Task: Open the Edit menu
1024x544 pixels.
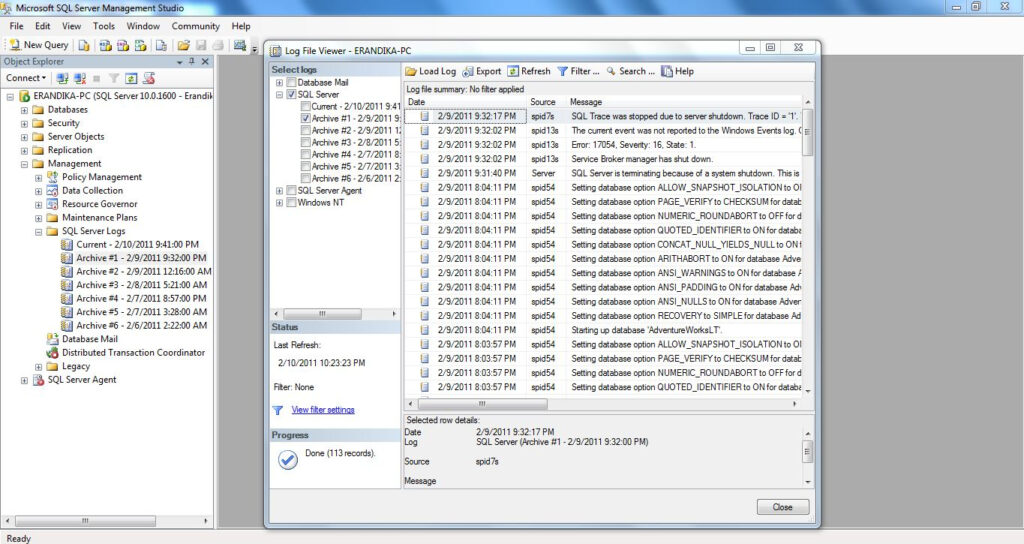Action: click(42, 26)
